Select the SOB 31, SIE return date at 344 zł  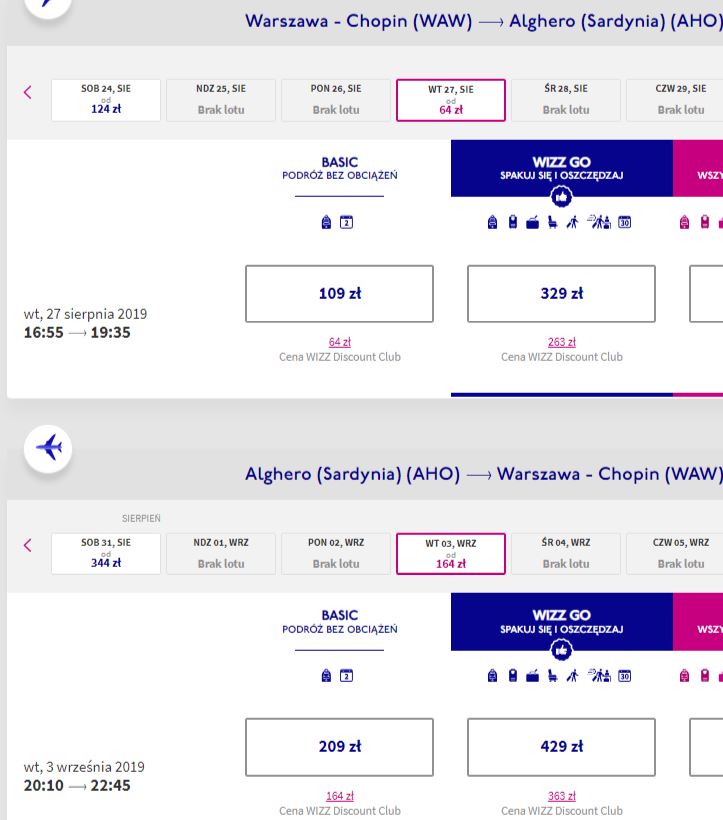coord(106,553)
